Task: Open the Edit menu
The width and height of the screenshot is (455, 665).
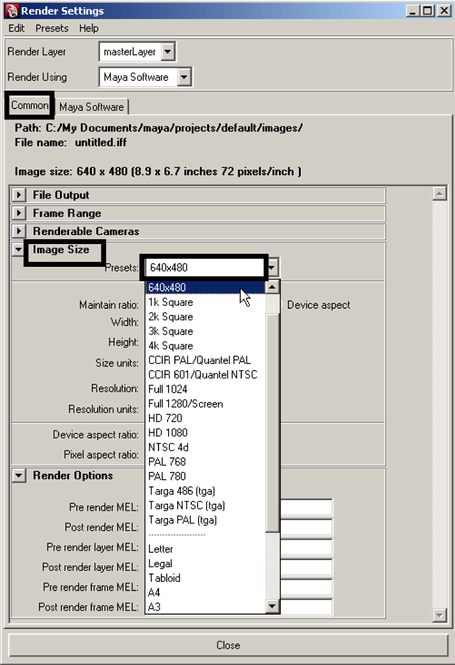Action: click(x=16, y=28)
